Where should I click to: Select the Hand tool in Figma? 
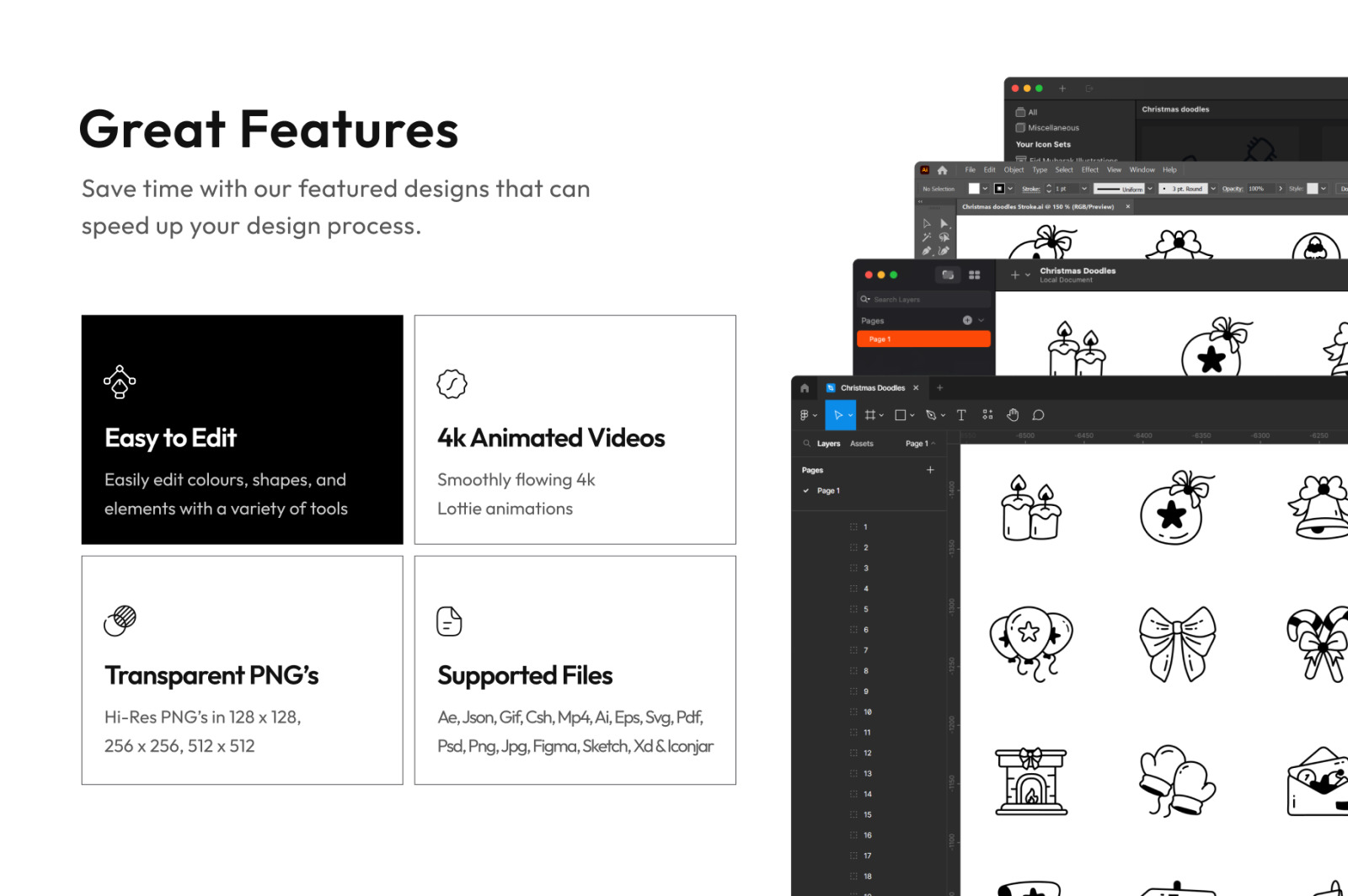click(1013, 414)
